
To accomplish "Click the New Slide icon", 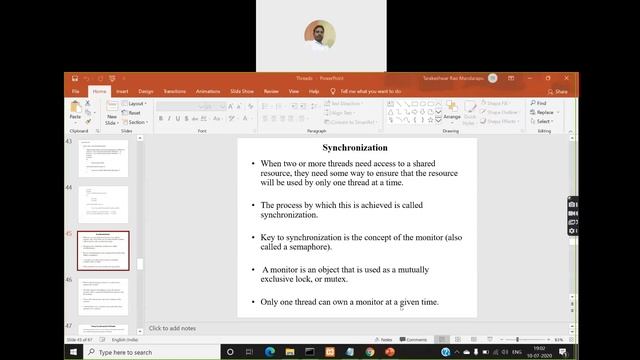I will (112, 107).
